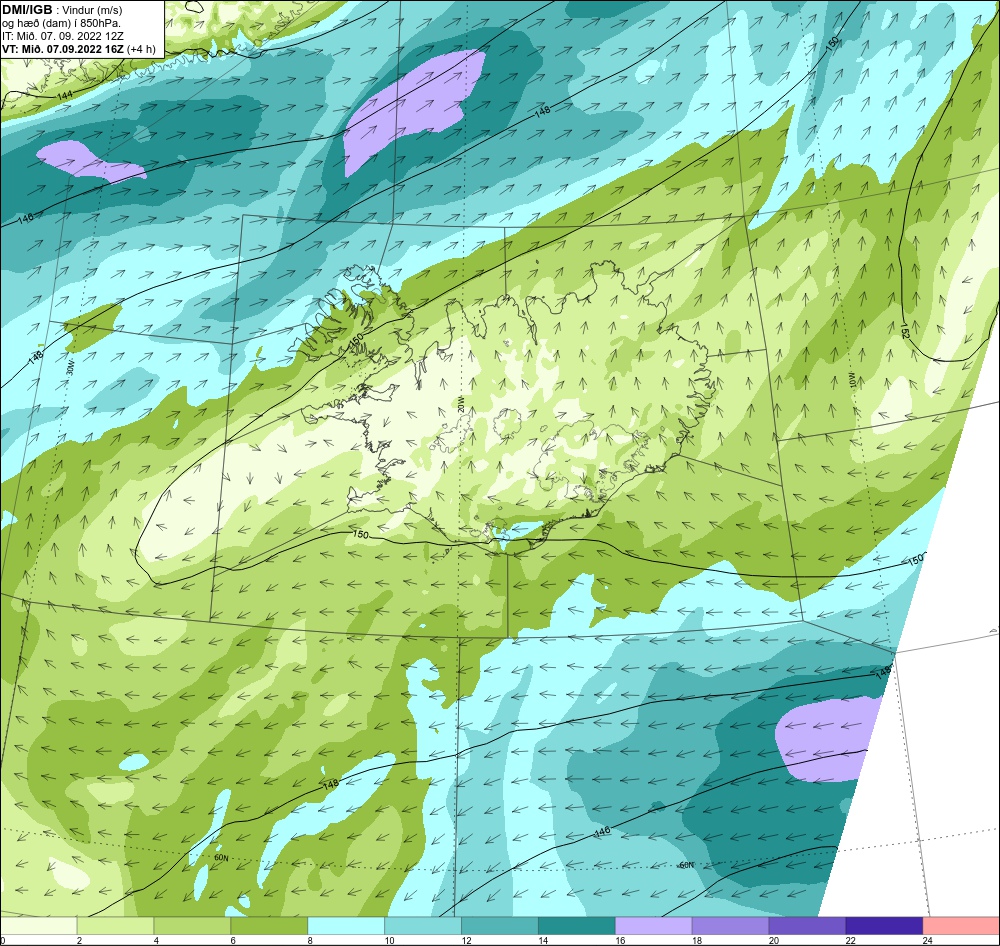Click the 'og hæð (dam) í 850hPa.' line
This screenshot has height=946, width=1000.
61,24
